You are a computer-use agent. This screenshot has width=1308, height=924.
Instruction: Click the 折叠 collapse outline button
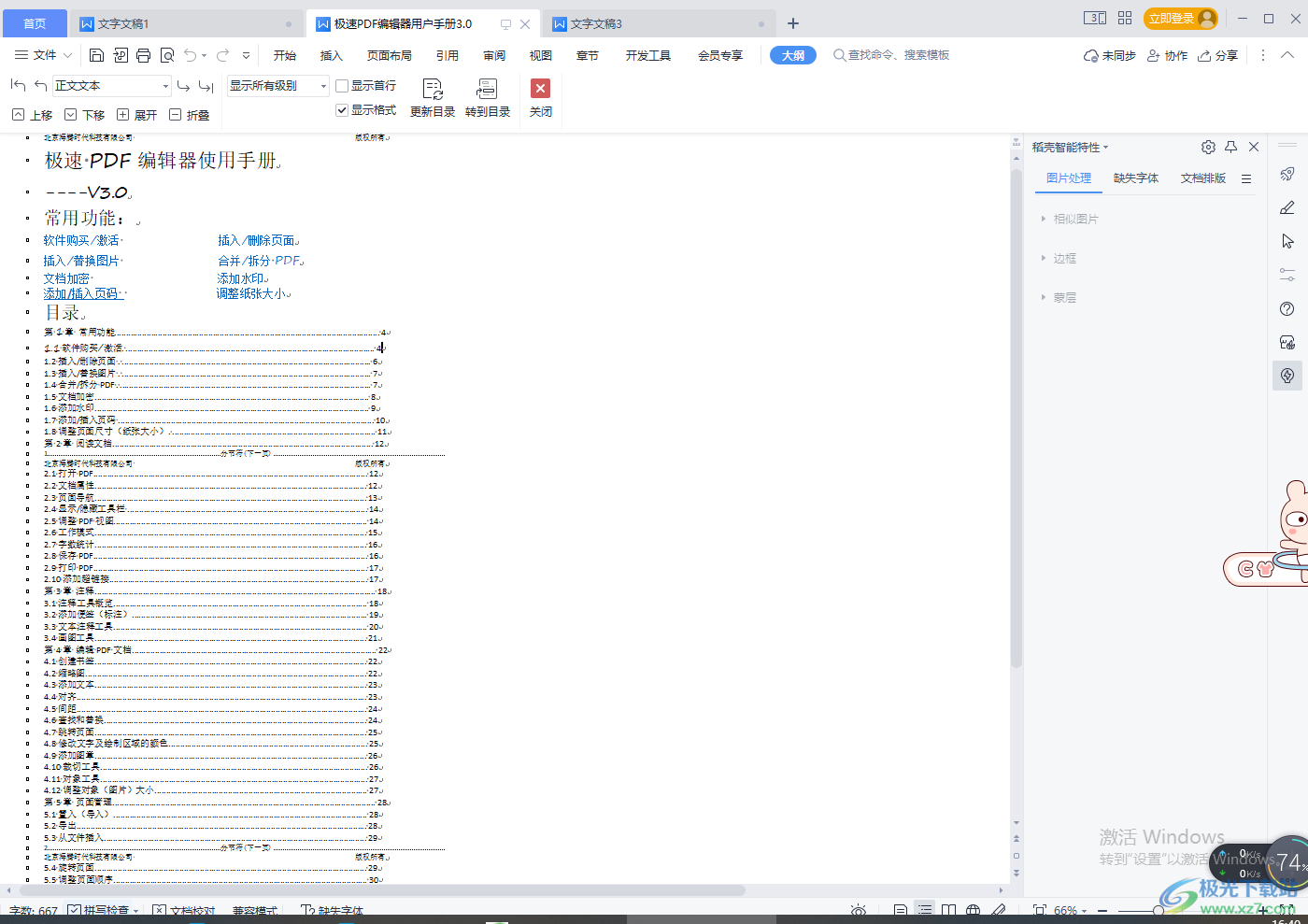pos(190,115)
